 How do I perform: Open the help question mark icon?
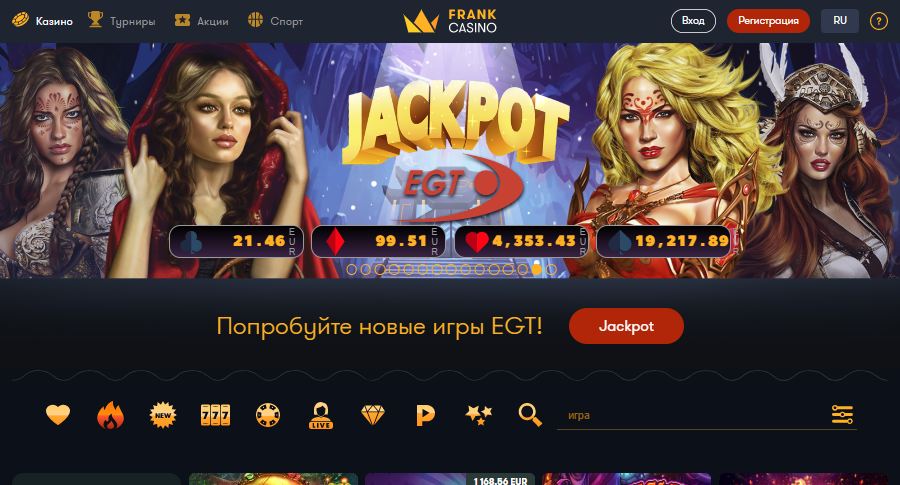(x=879, y=21)
